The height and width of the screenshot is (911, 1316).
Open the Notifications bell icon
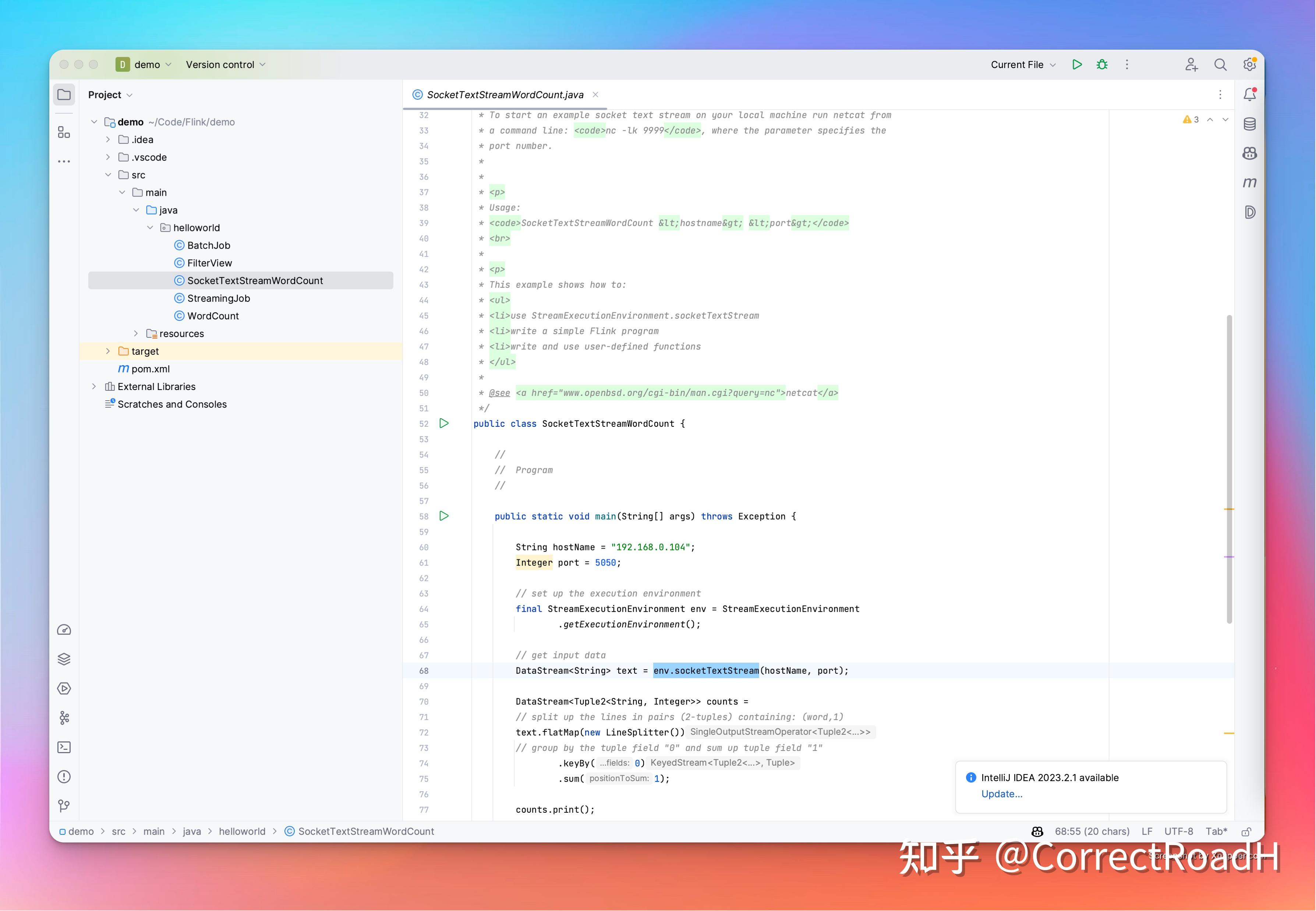pyautogui.click(x=1249, y=94)
